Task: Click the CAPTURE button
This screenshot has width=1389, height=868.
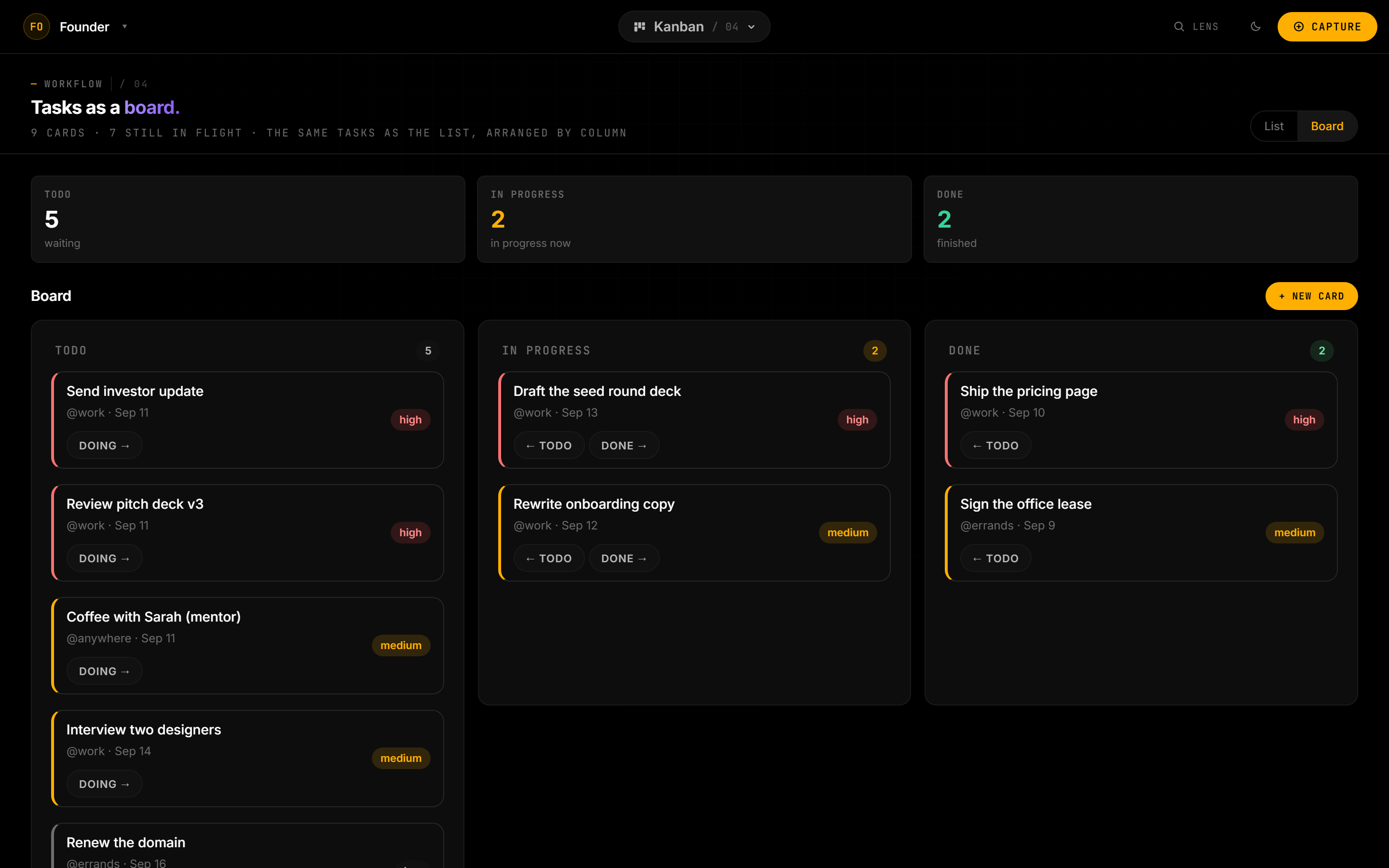Action: click(x=1326, y=27)
